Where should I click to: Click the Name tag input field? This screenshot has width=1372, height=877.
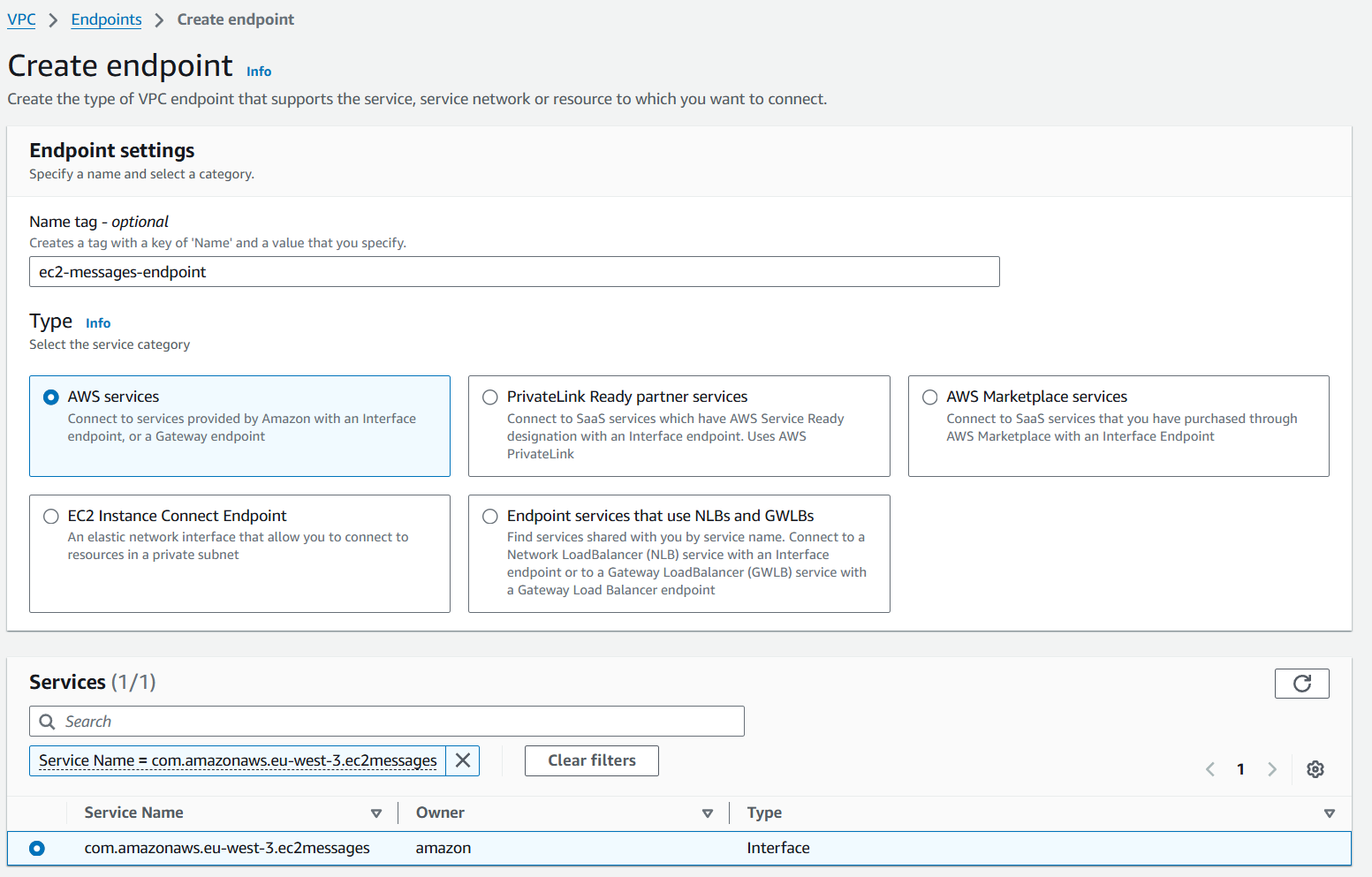pos(514,271)
